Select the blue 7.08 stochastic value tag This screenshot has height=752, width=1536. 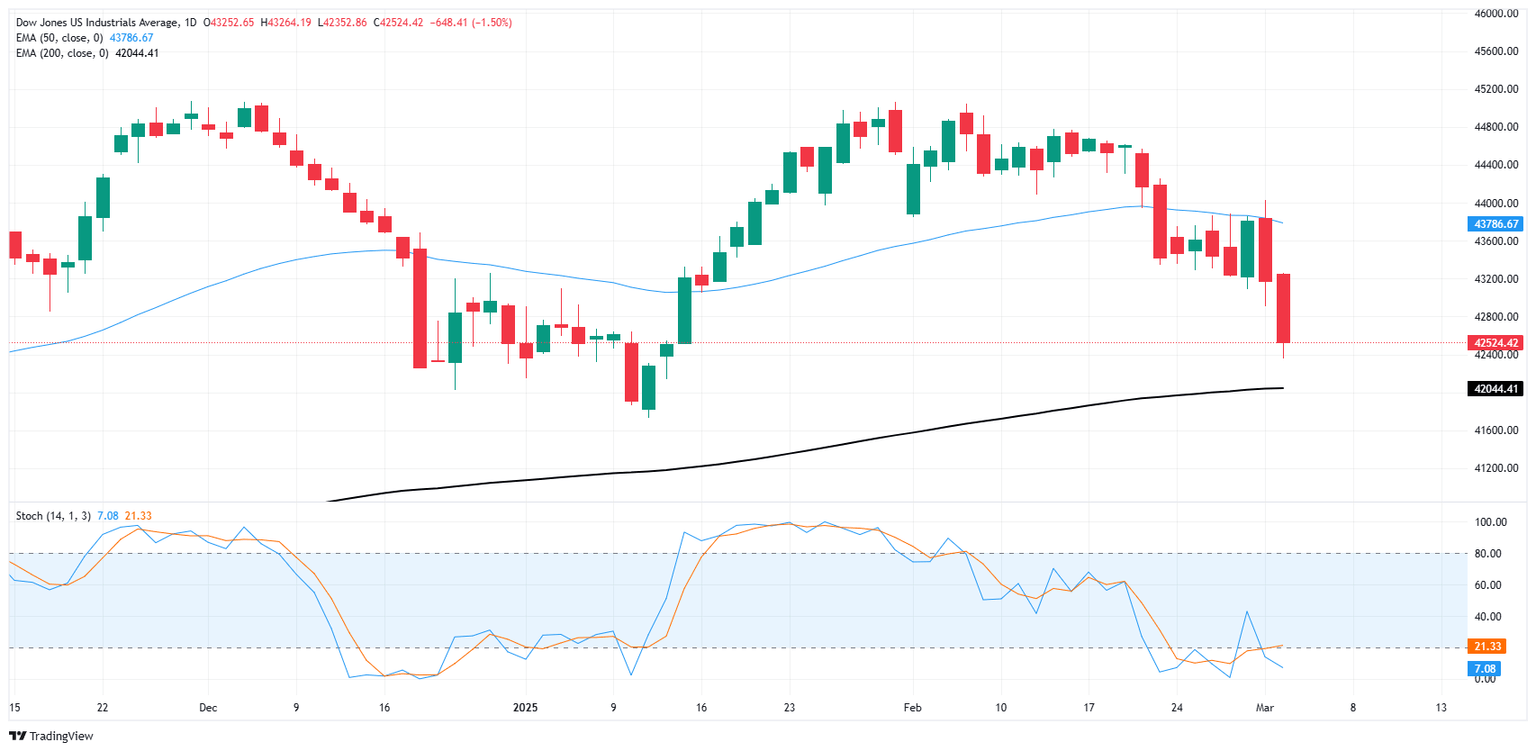[x=1488, y=668]
